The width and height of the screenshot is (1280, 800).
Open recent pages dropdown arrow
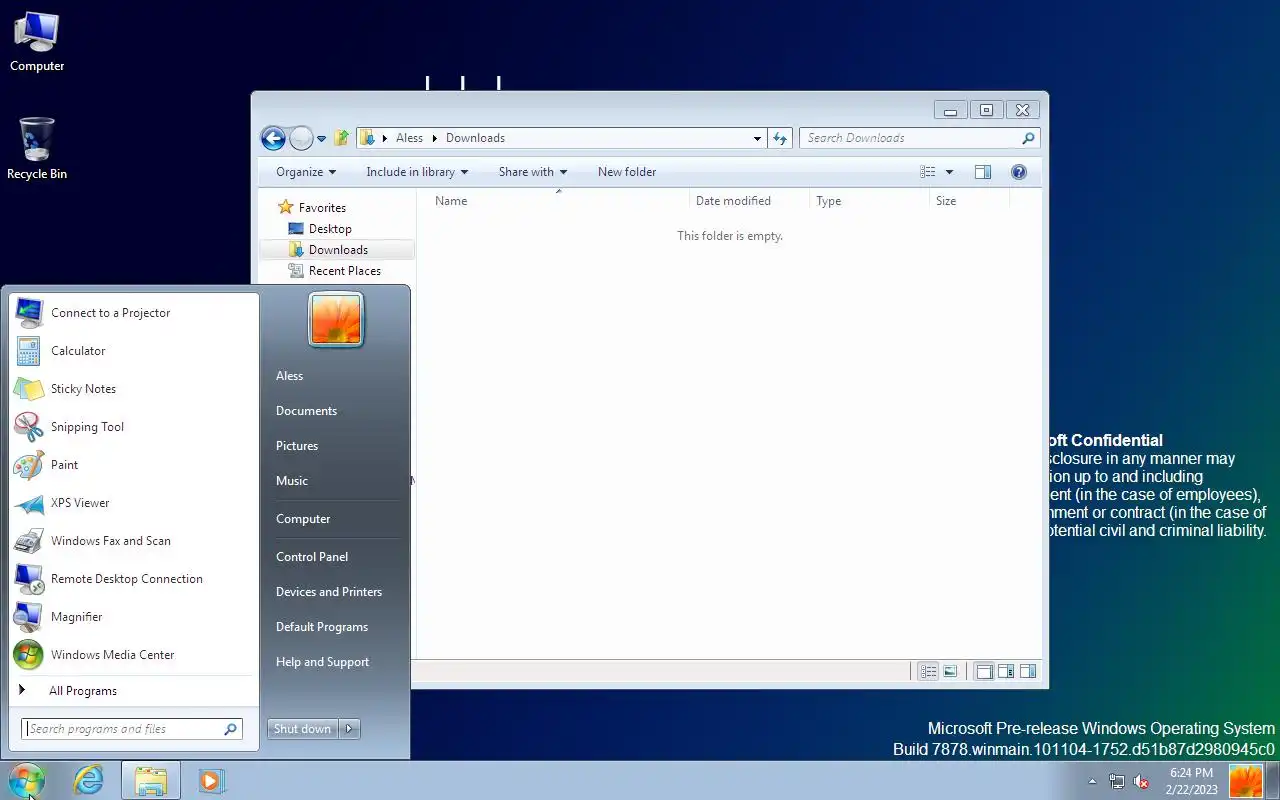tap(321, 139)
